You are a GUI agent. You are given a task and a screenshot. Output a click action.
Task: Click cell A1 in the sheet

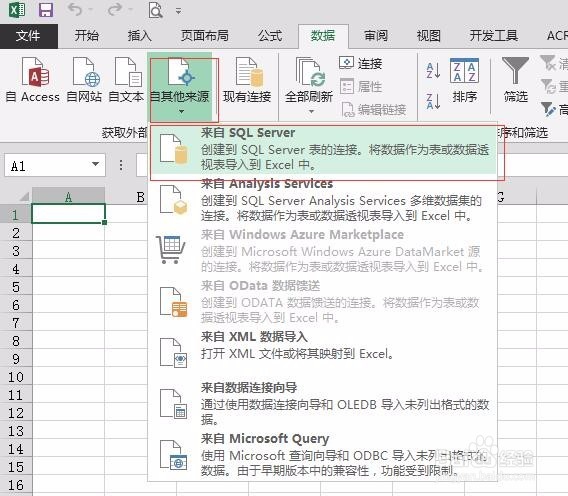pyautogui.click(x=68, y=214)
